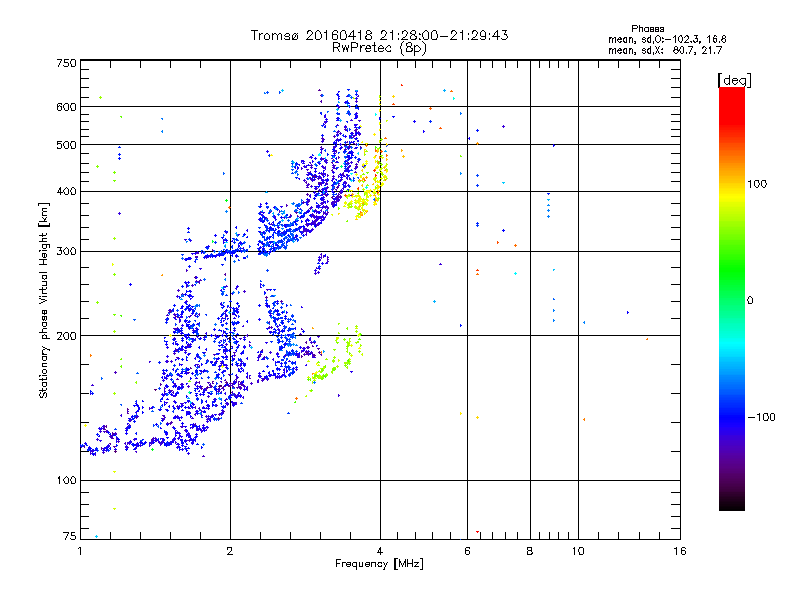Click the '6' frequency tick label
Screen dimensions: 800x600
click(467, 551)
